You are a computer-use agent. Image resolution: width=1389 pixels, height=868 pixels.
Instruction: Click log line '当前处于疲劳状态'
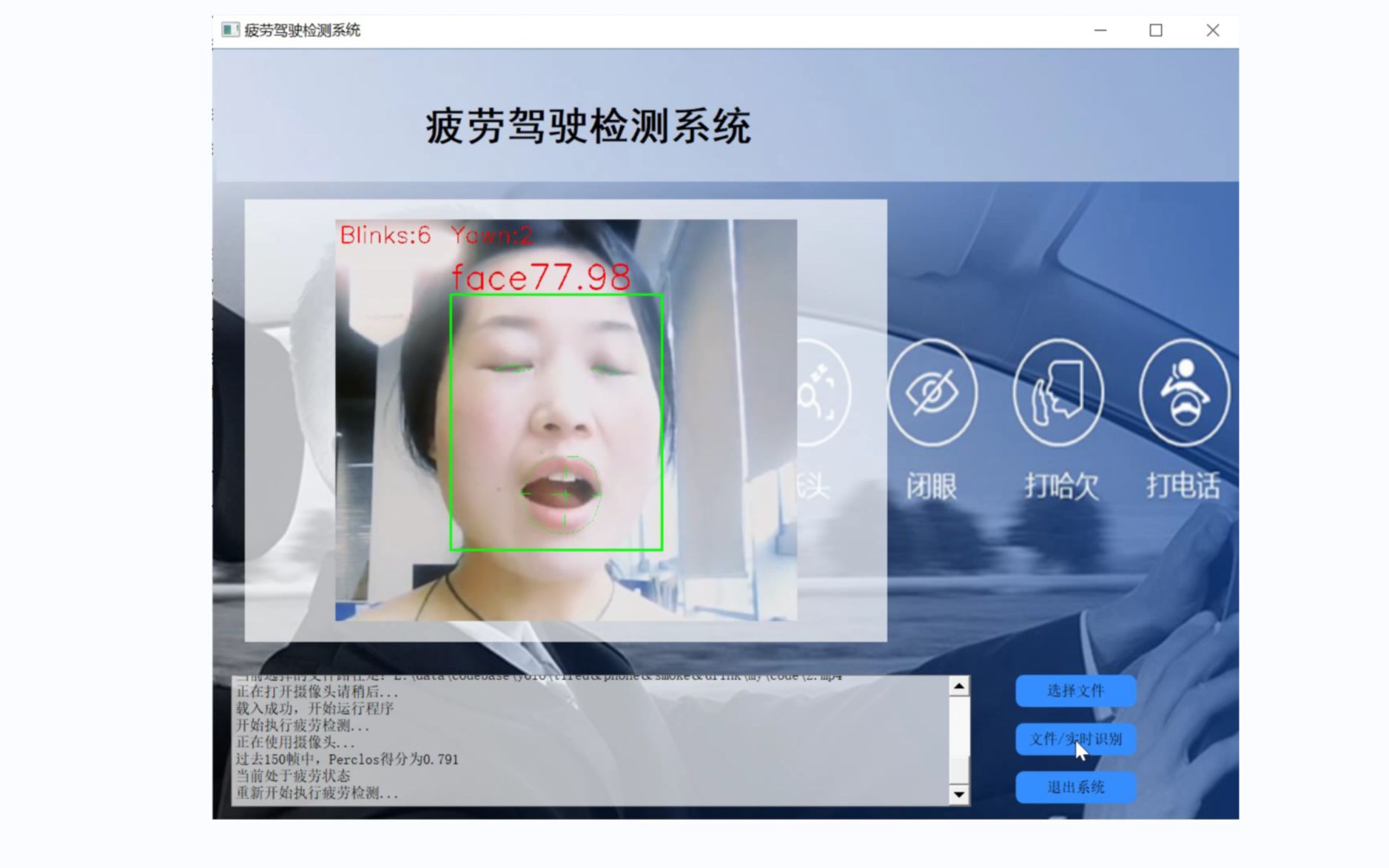click(293, 776)
